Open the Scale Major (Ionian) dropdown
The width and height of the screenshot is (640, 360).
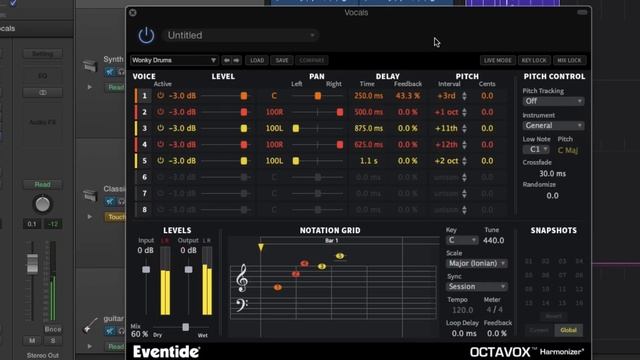coord(476,264)
